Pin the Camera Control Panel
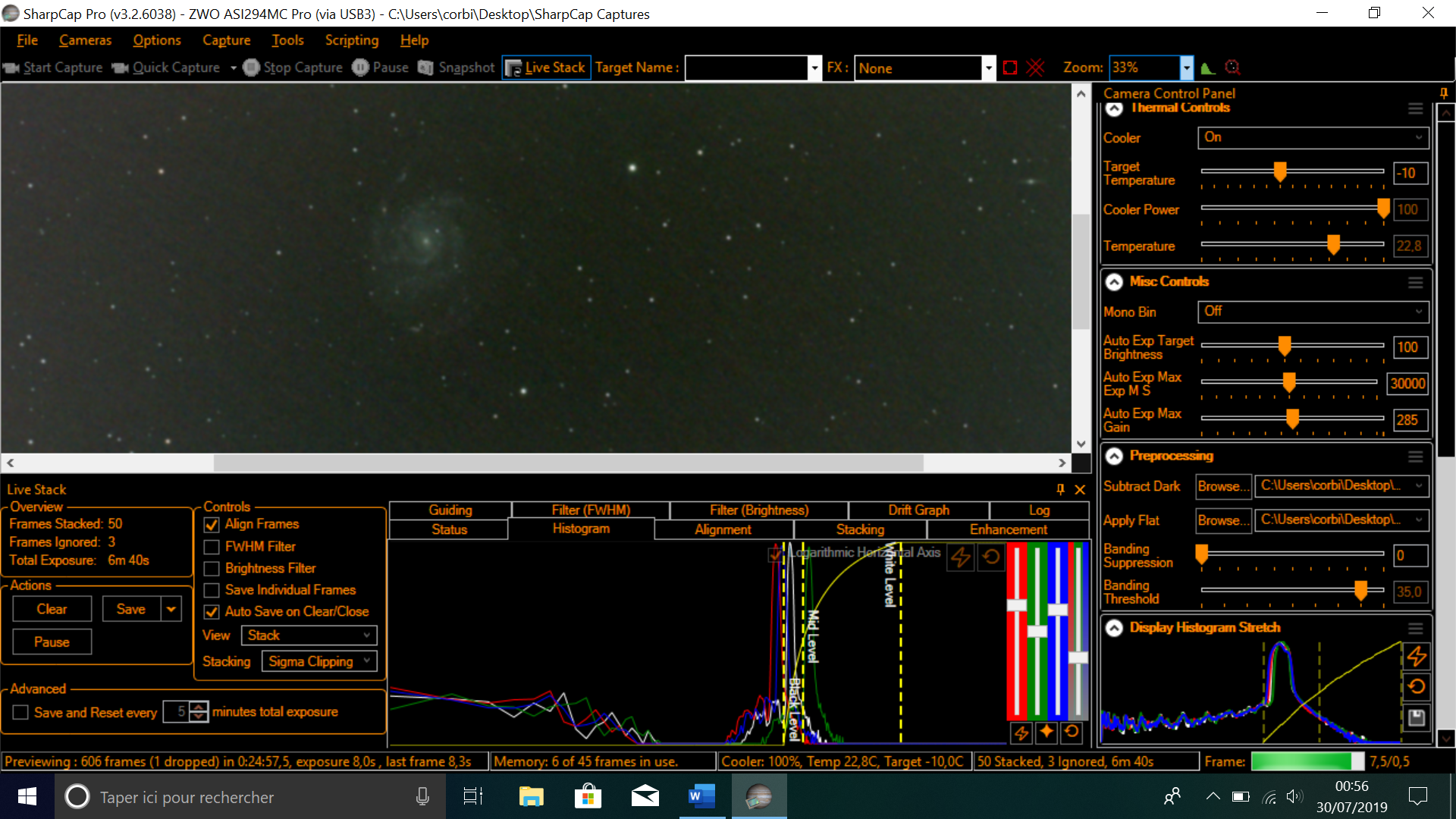 1444,93
